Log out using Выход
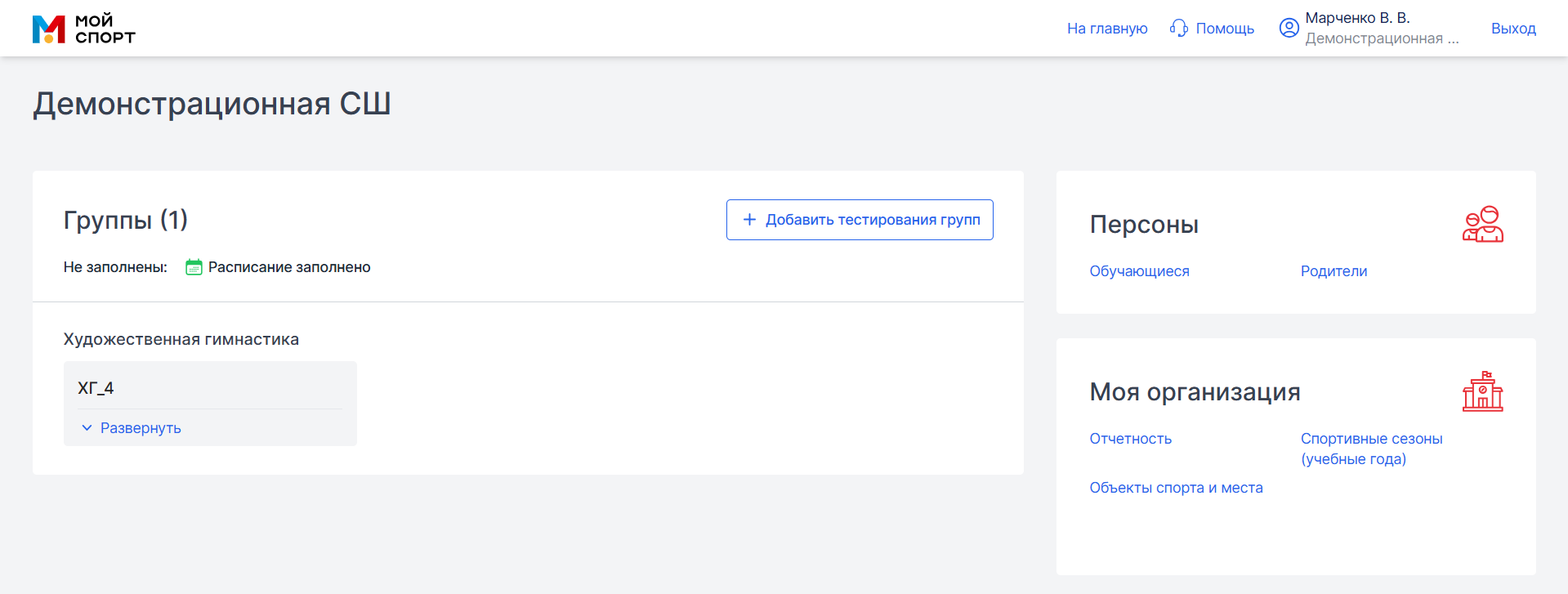The height and width of the screenshot is (594, 1568). [1512, 29]
